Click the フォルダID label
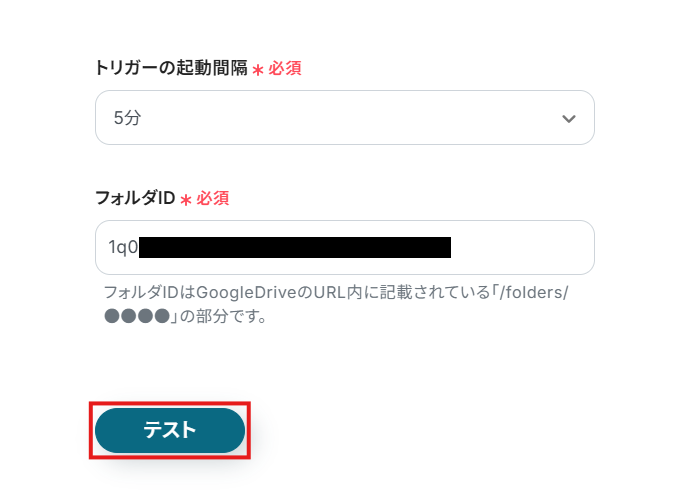This screenshot has width=691, height=498. click(135, 198)
